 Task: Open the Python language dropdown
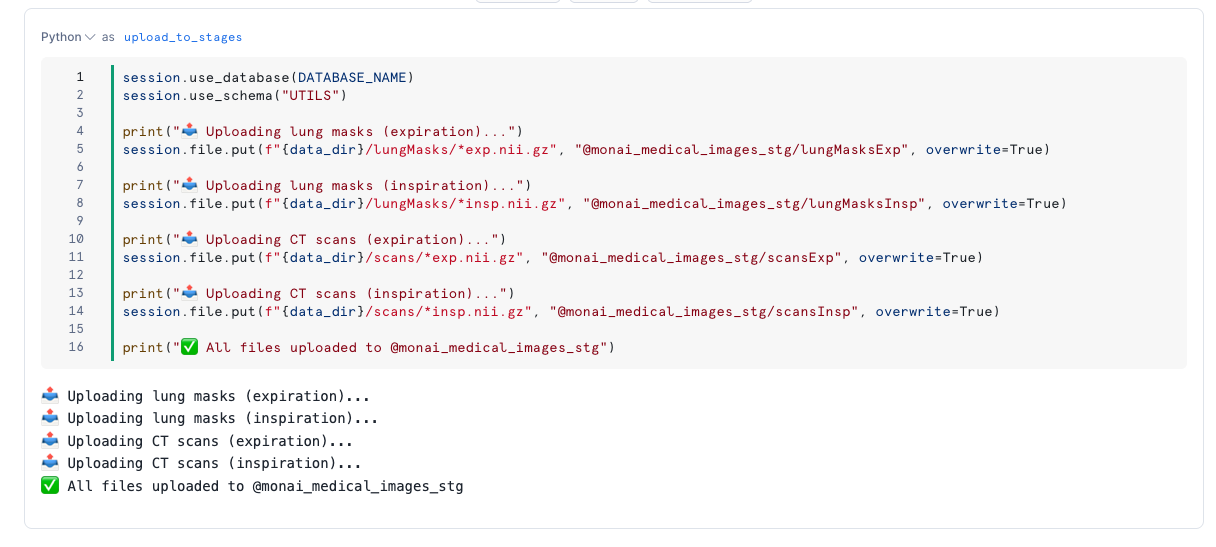[x=61, y=37]
